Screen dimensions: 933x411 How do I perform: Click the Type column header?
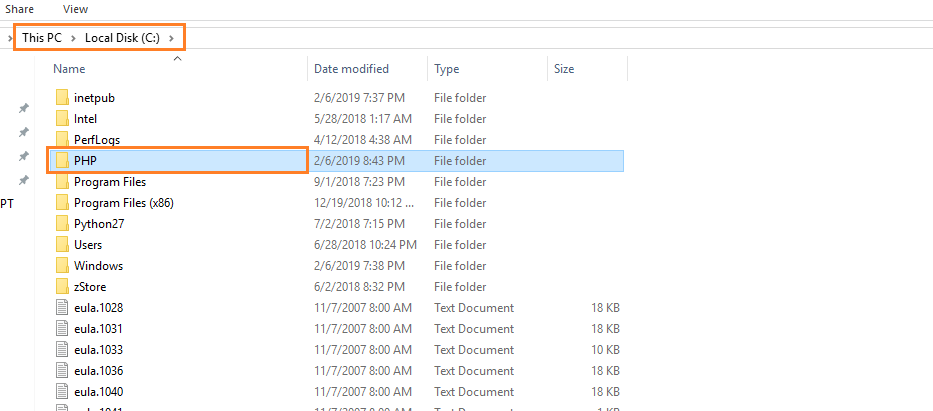pos(446,69)
